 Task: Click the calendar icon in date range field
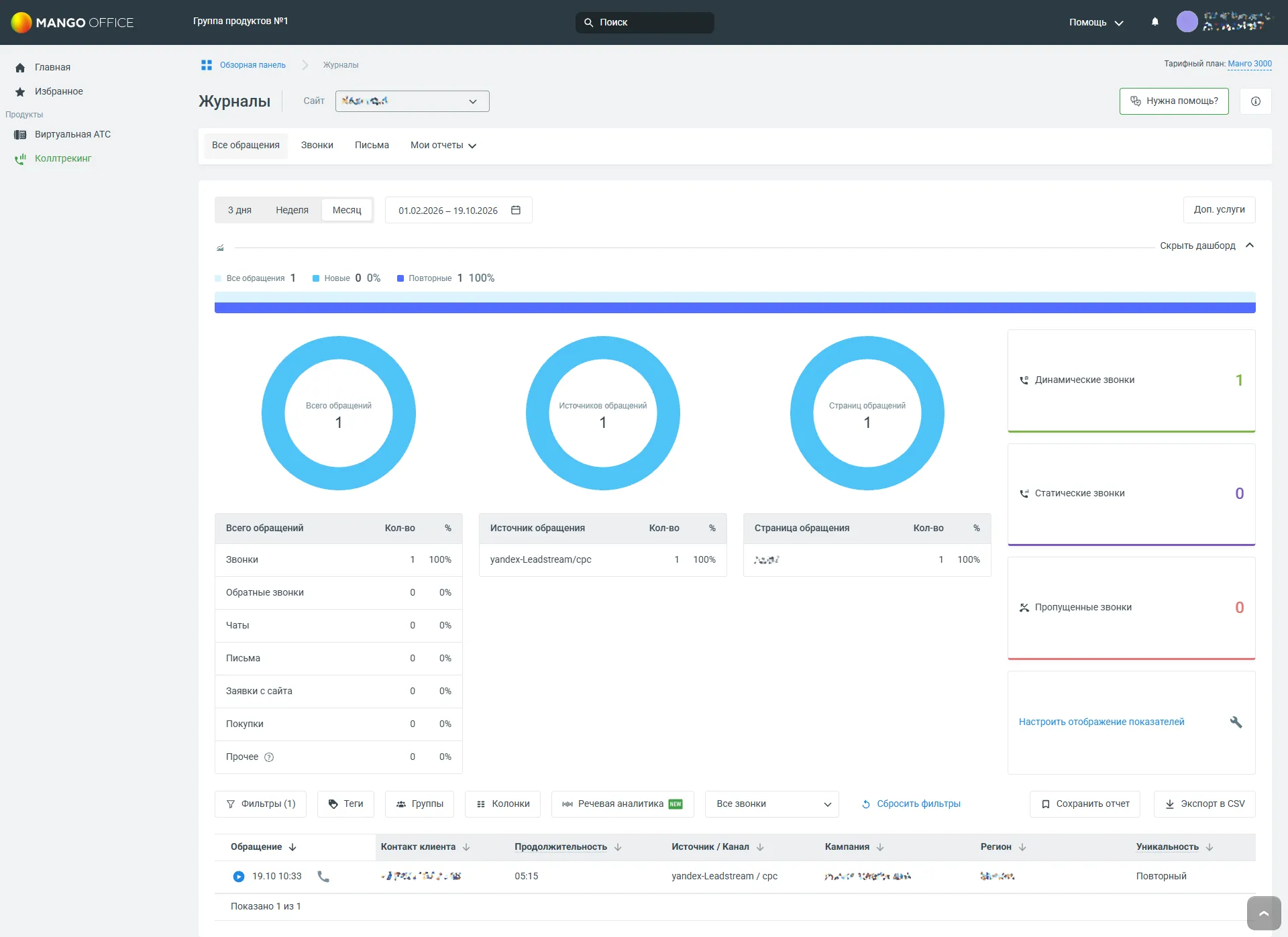516,210
